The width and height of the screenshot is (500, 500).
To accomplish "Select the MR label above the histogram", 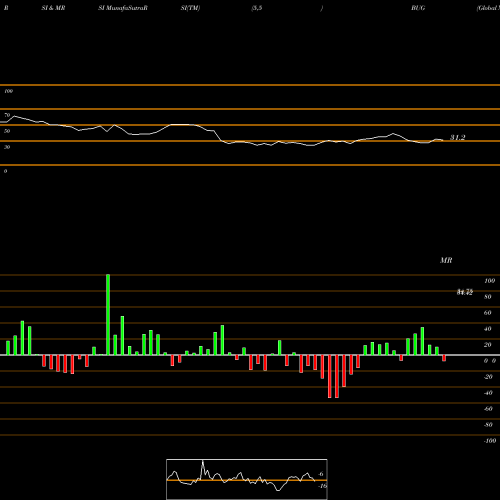I will click(x=446, y=260).
